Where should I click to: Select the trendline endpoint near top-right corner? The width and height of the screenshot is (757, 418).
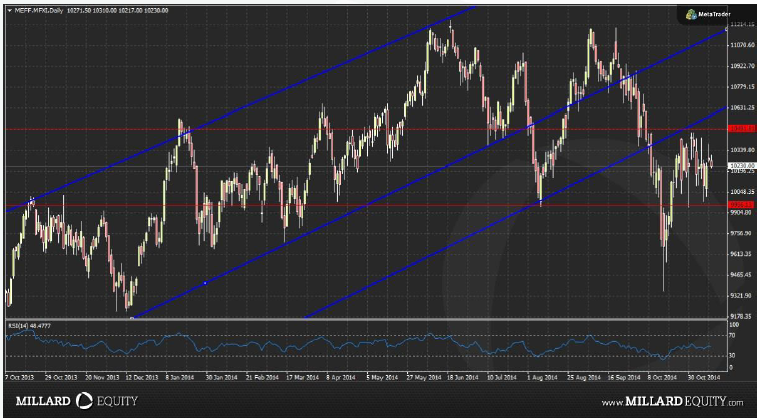click(727, 30)
